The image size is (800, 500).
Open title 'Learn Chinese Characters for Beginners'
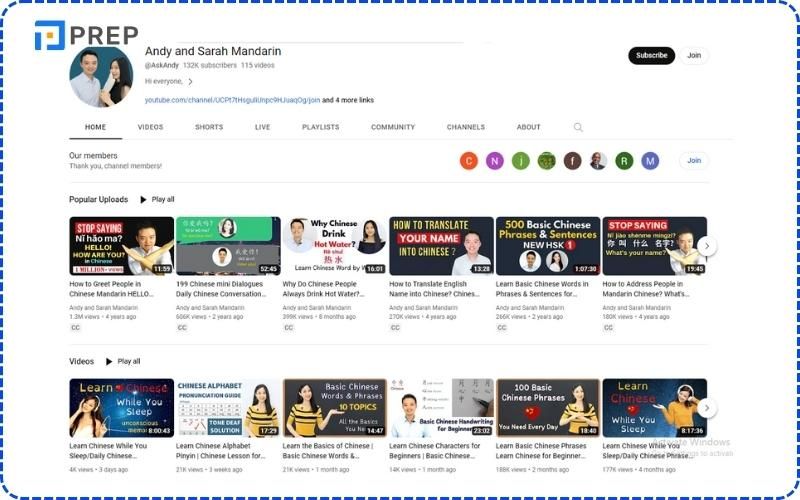pyautogui.click(x=435, y=451)
